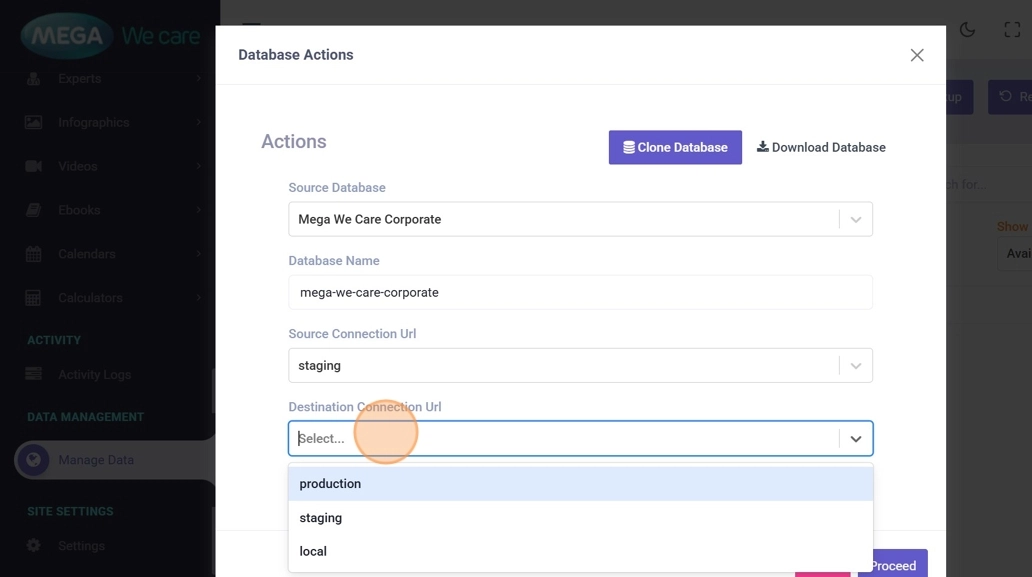Close the Database Actions dialog

pos(917,55)
